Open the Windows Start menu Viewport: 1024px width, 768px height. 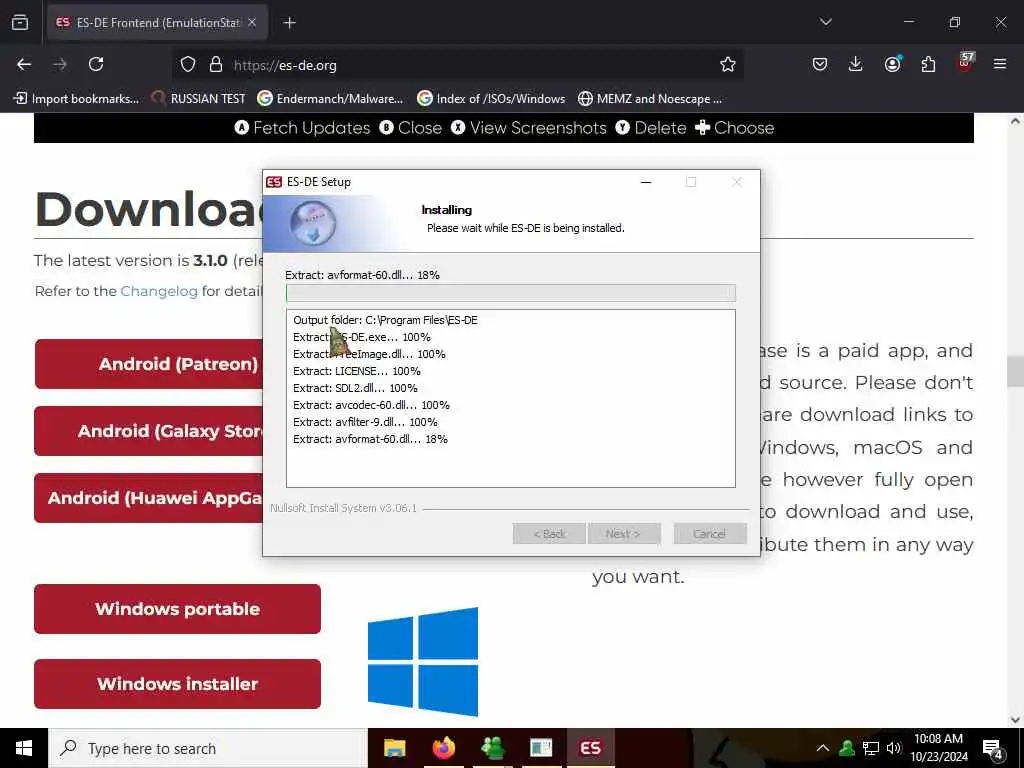(24, 748)
